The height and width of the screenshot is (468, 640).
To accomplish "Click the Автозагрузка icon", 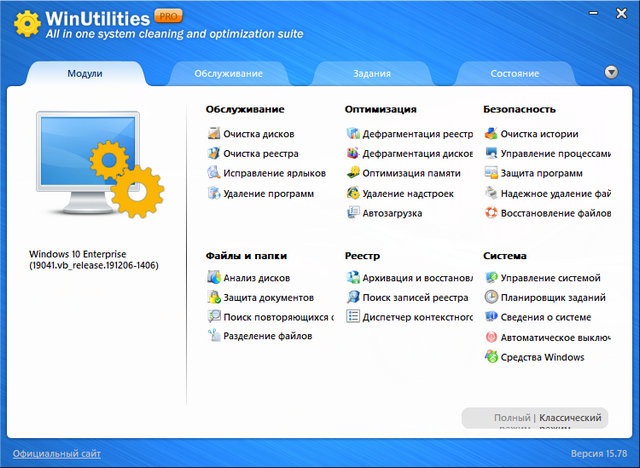I will [x=353, y=213].
